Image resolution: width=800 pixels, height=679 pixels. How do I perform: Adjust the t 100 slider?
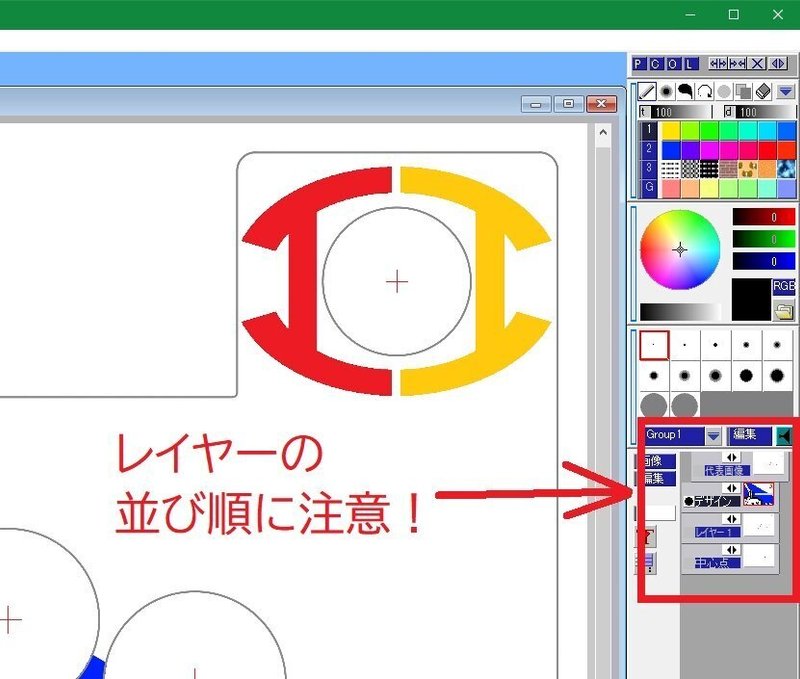(676, 112)
